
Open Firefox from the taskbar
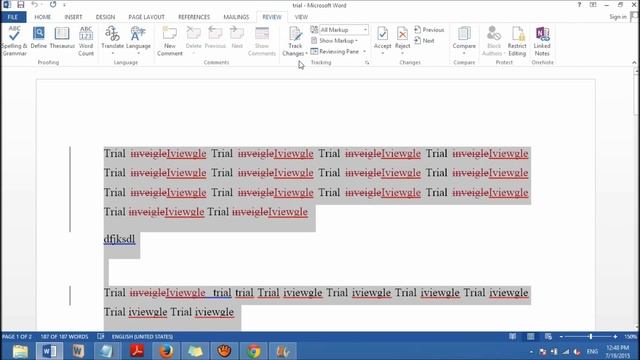tap(166, 351)
